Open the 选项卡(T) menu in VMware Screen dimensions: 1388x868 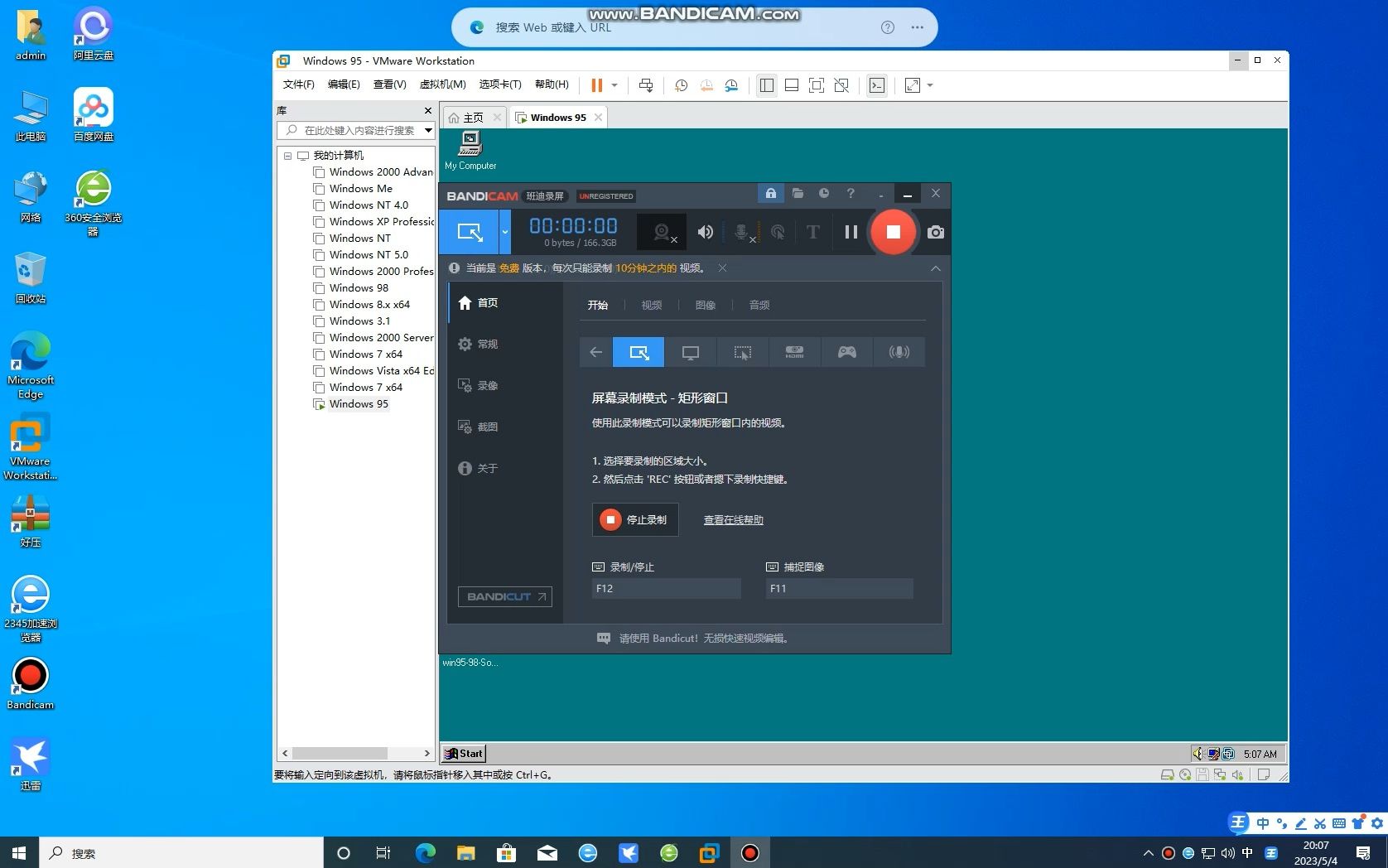pyautogui.click(x=500, y=84)
